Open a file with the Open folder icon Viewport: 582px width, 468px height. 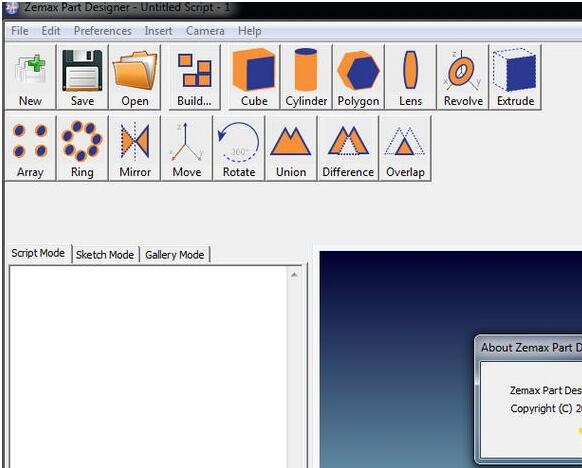pos(135,77)
